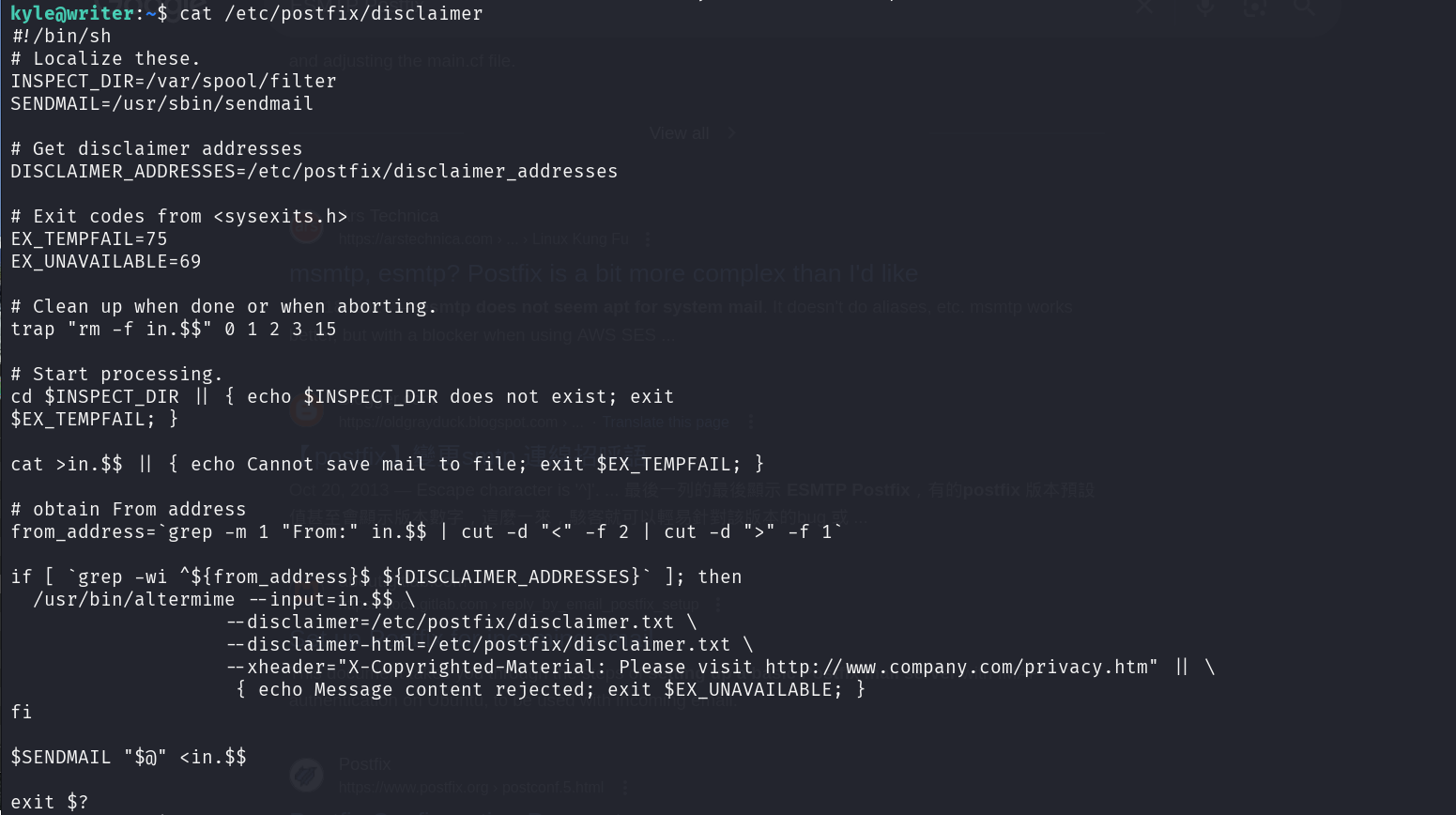This screenshot has height=815, width=1456.
Task: Open three-dot menu beside postfix.org URL
Action: [624, 788]
